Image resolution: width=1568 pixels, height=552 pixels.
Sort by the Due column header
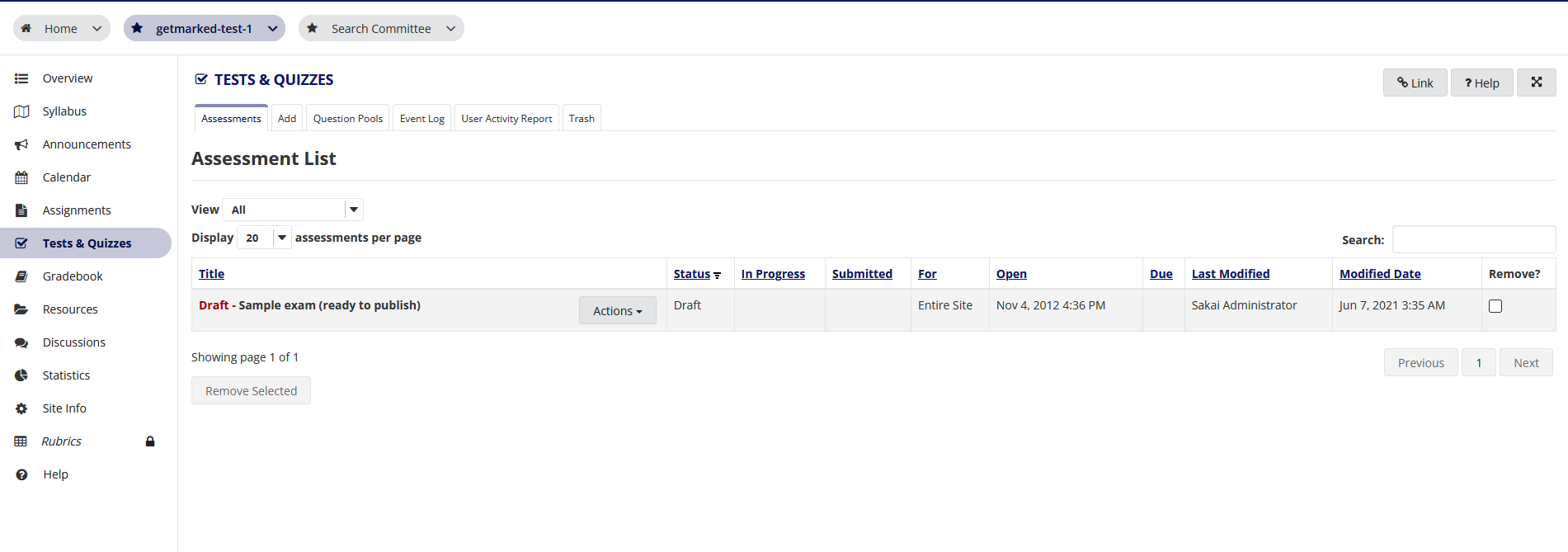click(1161, 274)
